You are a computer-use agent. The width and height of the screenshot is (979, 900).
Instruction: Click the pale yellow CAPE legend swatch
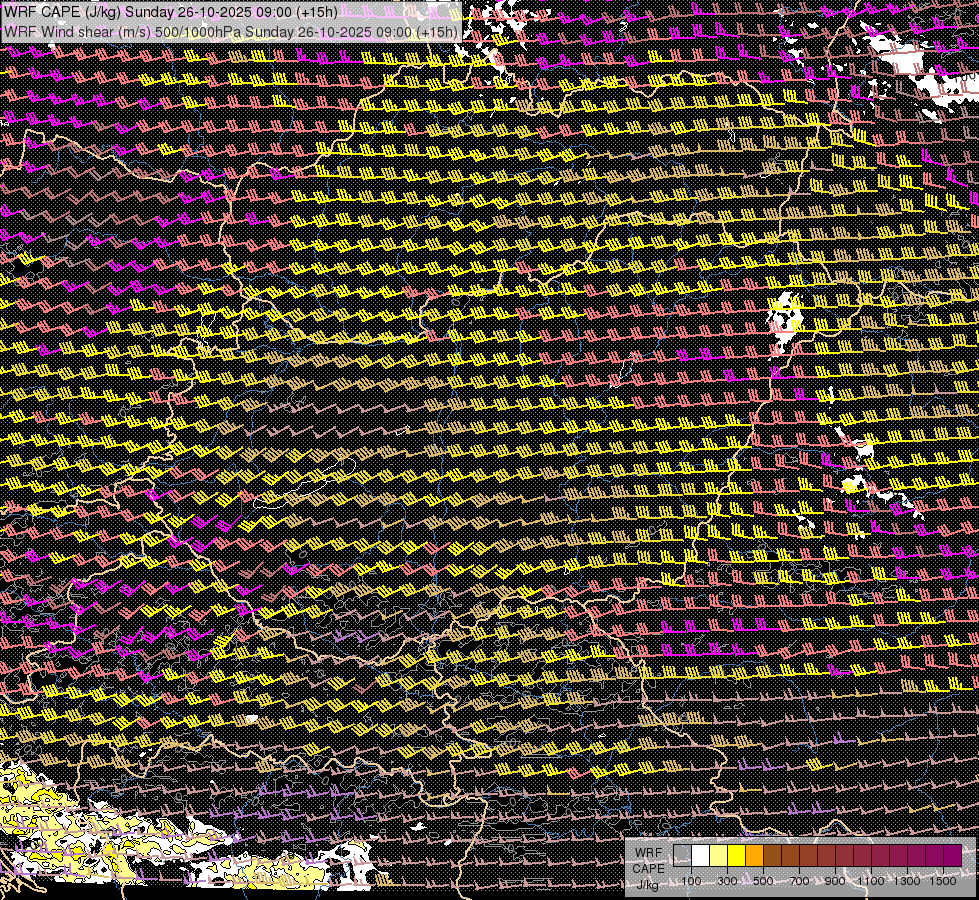pyautogui.click(x=719, y=855)
